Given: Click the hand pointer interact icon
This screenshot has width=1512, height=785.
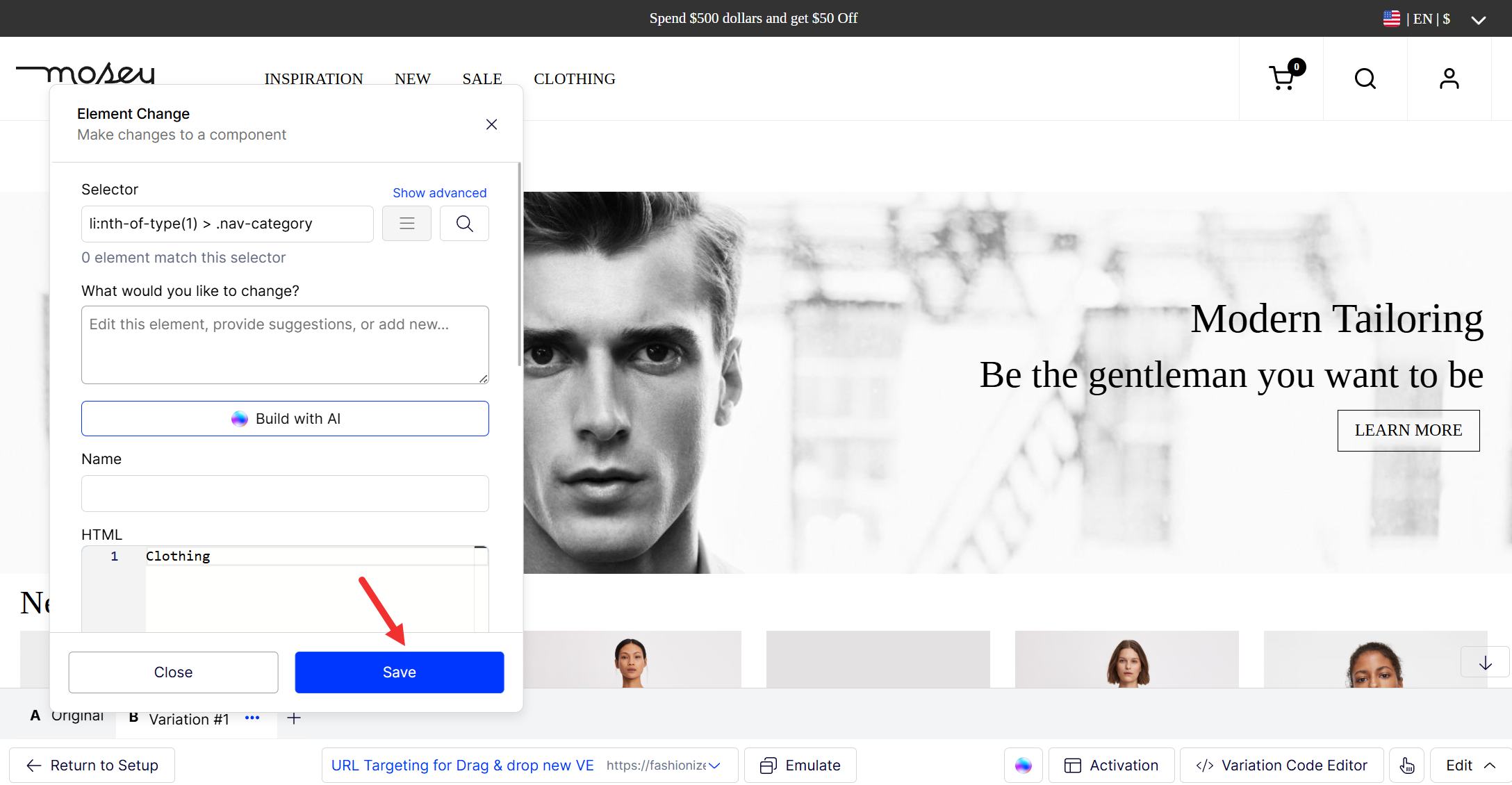Looking at the screenshot, I should 1406,765.
